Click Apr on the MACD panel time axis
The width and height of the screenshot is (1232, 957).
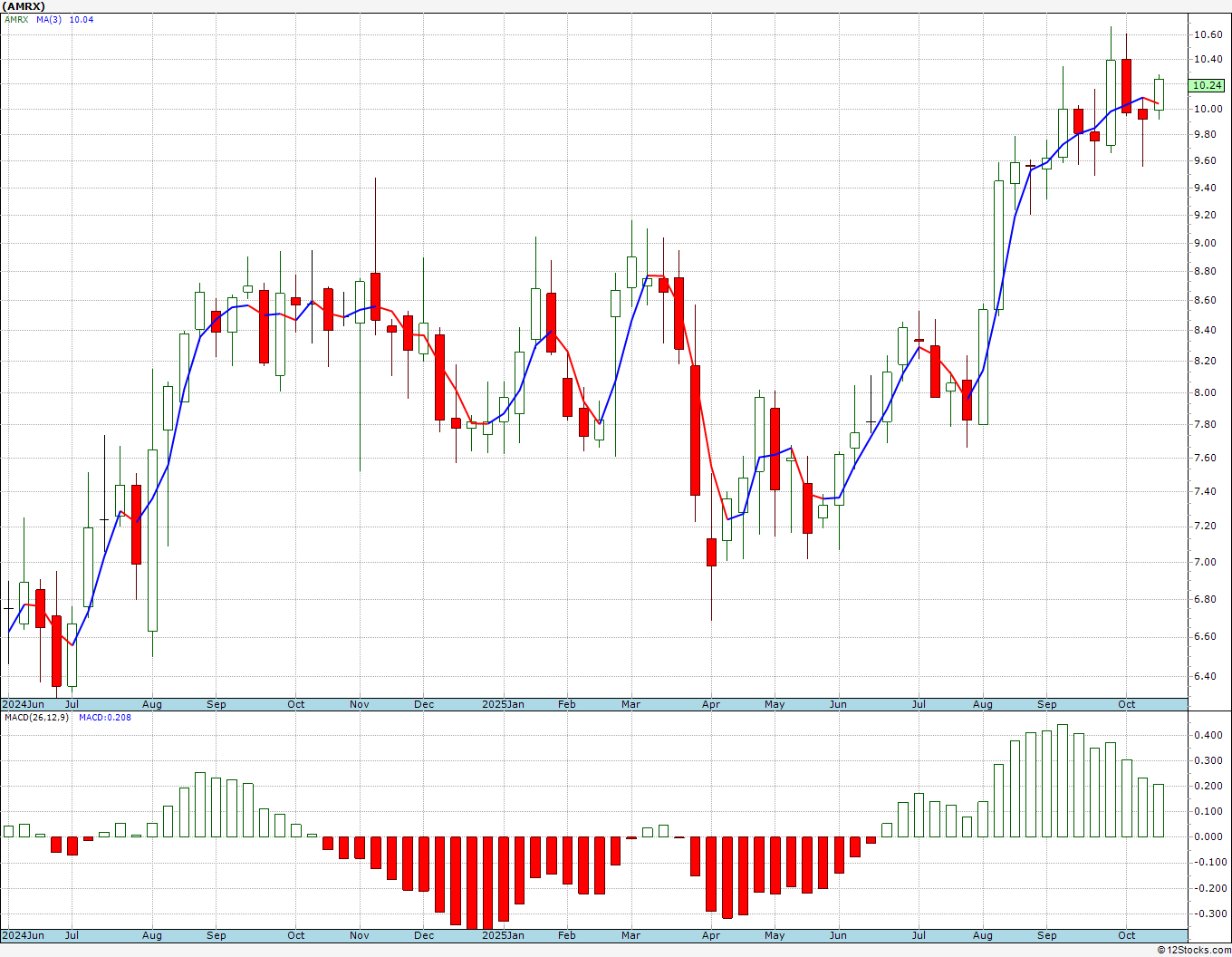click(x=711, y=935)
